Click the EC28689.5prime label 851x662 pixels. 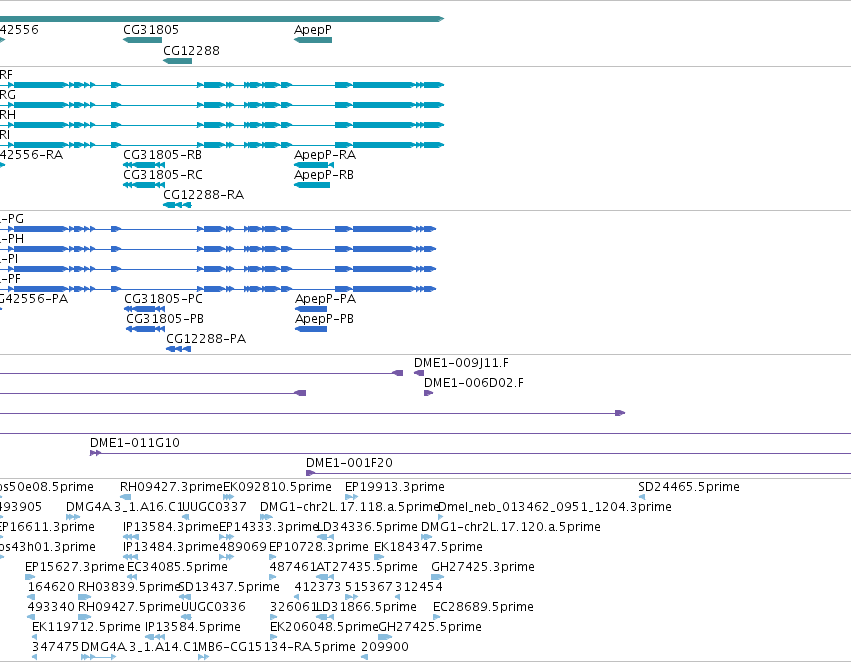click(484, 607)
